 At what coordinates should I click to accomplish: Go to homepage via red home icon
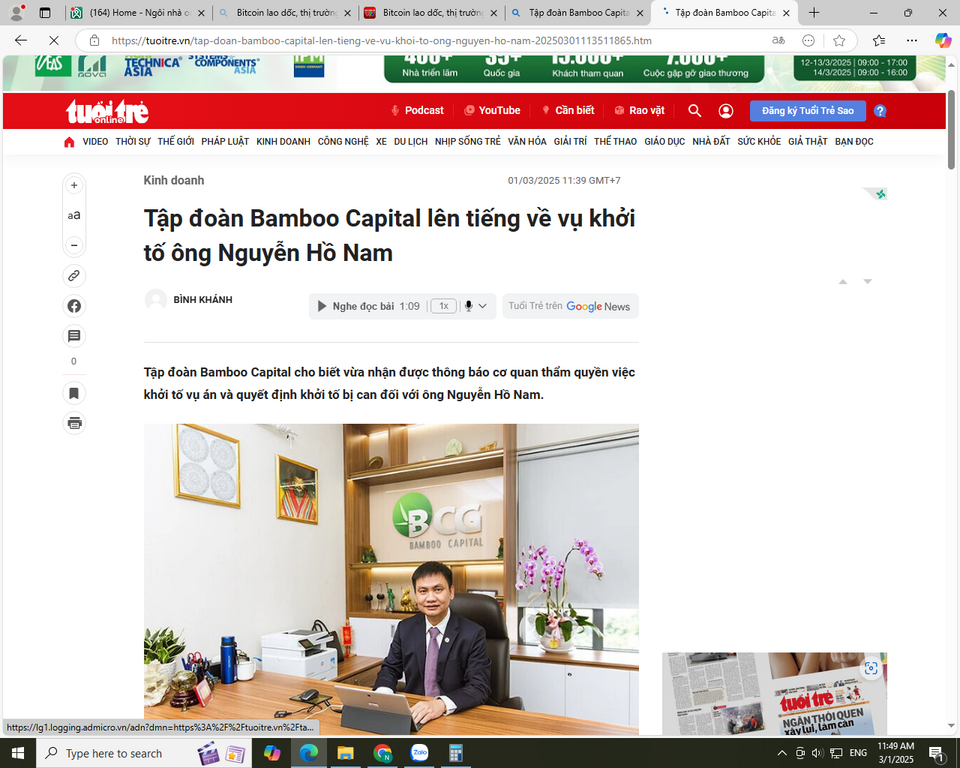[69, 142]
